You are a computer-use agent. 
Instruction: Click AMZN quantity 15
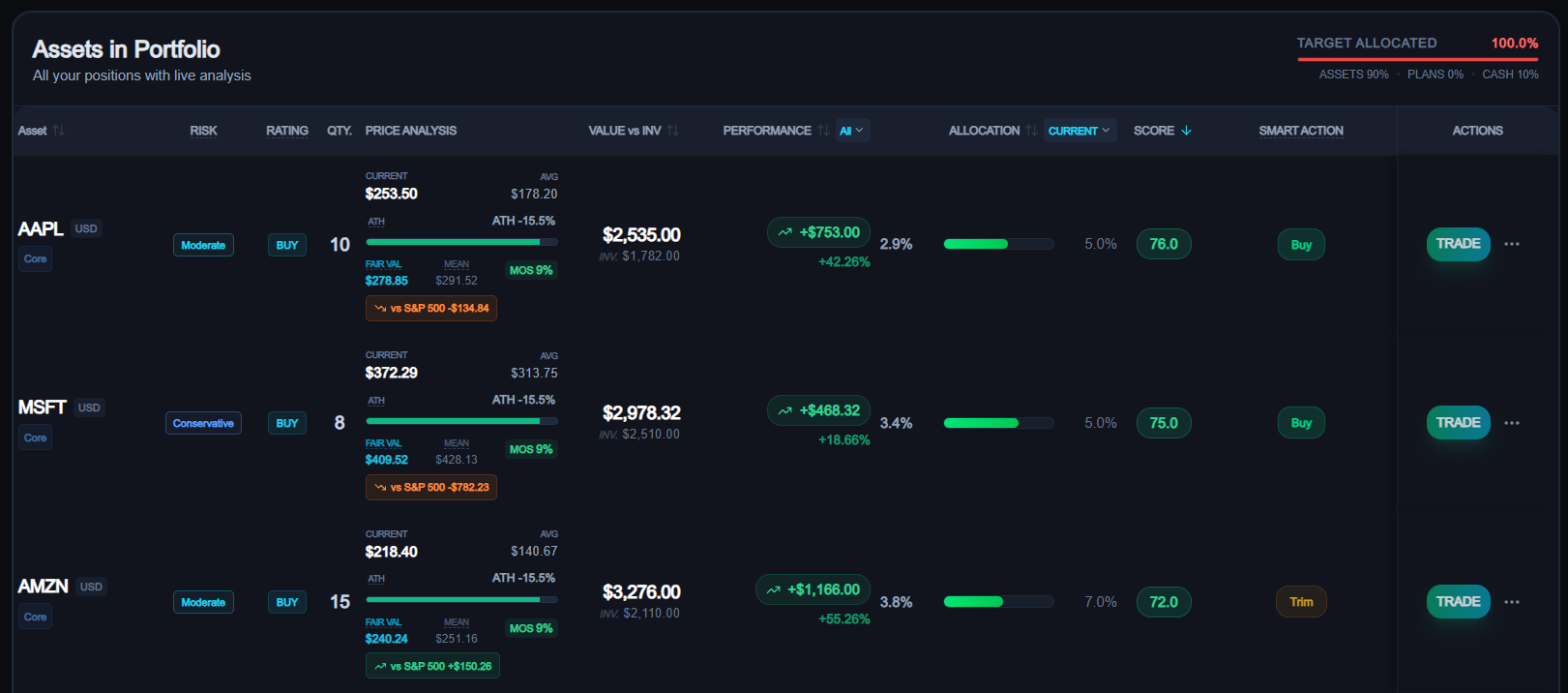[340, 602]
